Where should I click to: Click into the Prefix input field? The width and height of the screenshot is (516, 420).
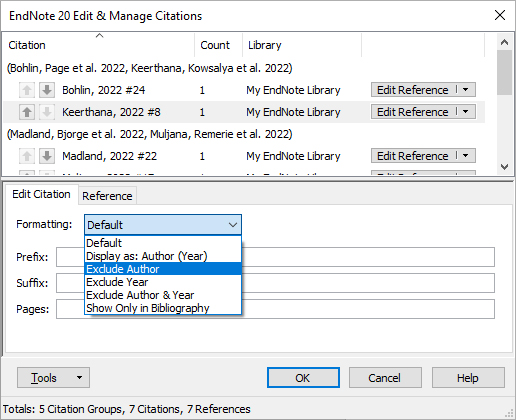coord(275,257)
